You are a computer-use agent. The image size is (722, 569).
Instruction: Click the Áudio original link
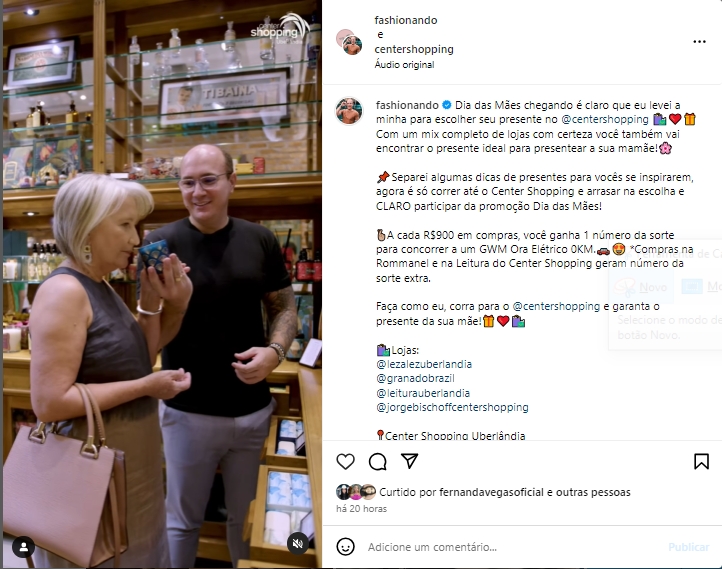point(404,64)
